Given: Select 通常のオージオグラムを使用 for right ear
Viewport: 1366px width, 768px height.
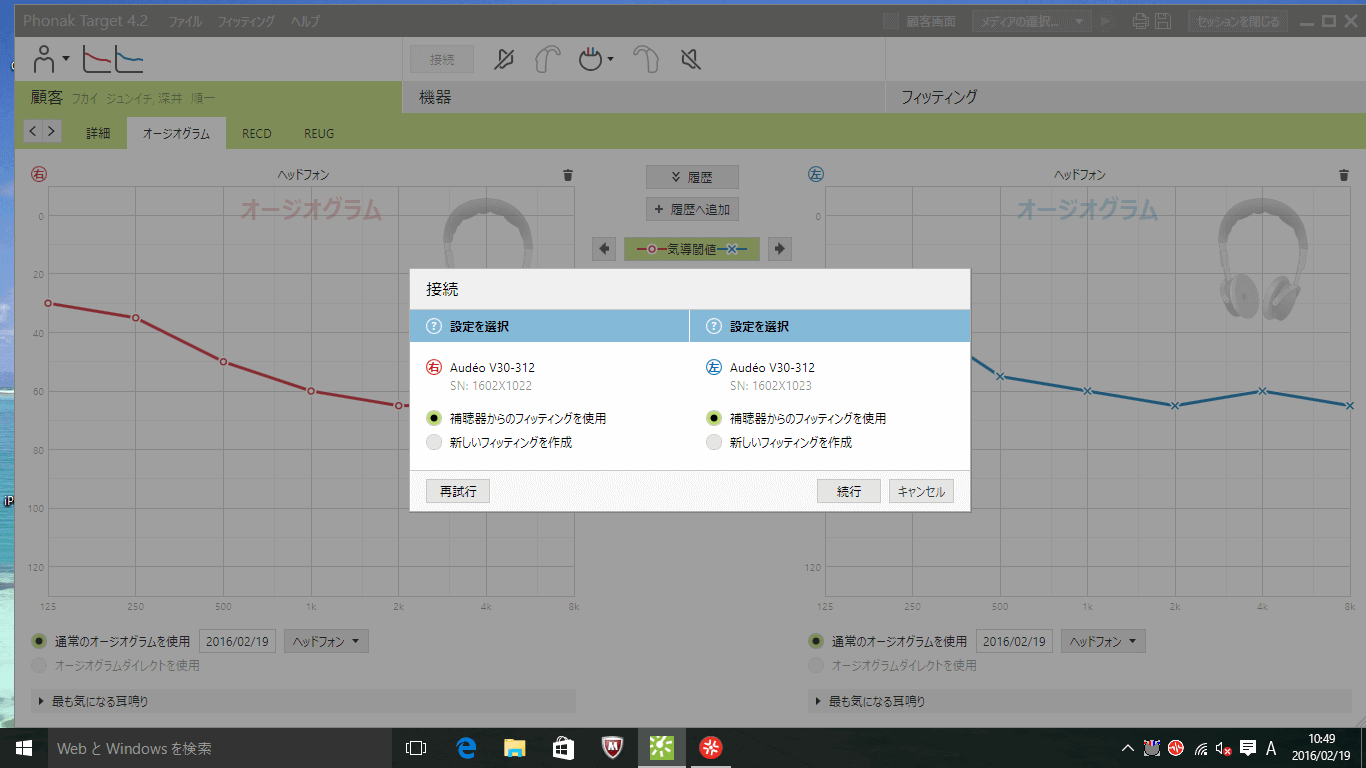Looking at the screenshot, I should tap(39, 641).
